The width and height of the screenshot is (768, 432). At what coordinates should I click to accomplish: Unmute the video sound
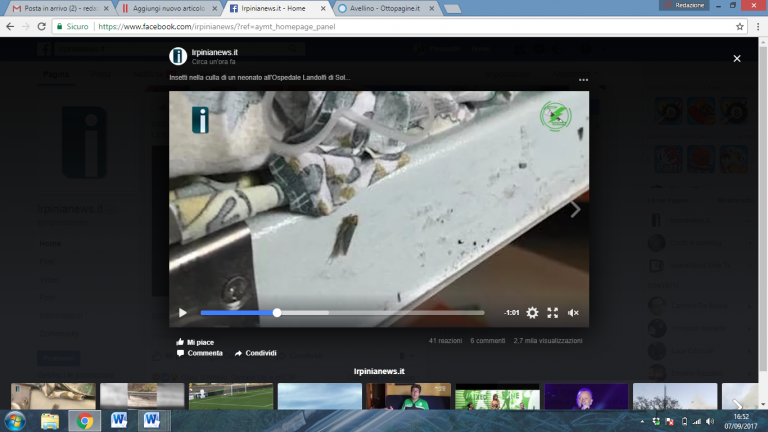[573, 312]
